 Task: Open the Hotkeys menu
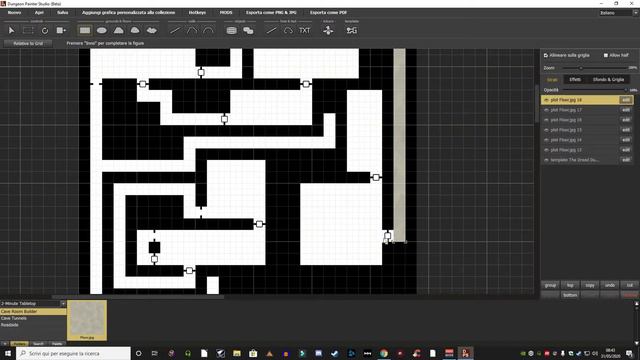(197, 13)
